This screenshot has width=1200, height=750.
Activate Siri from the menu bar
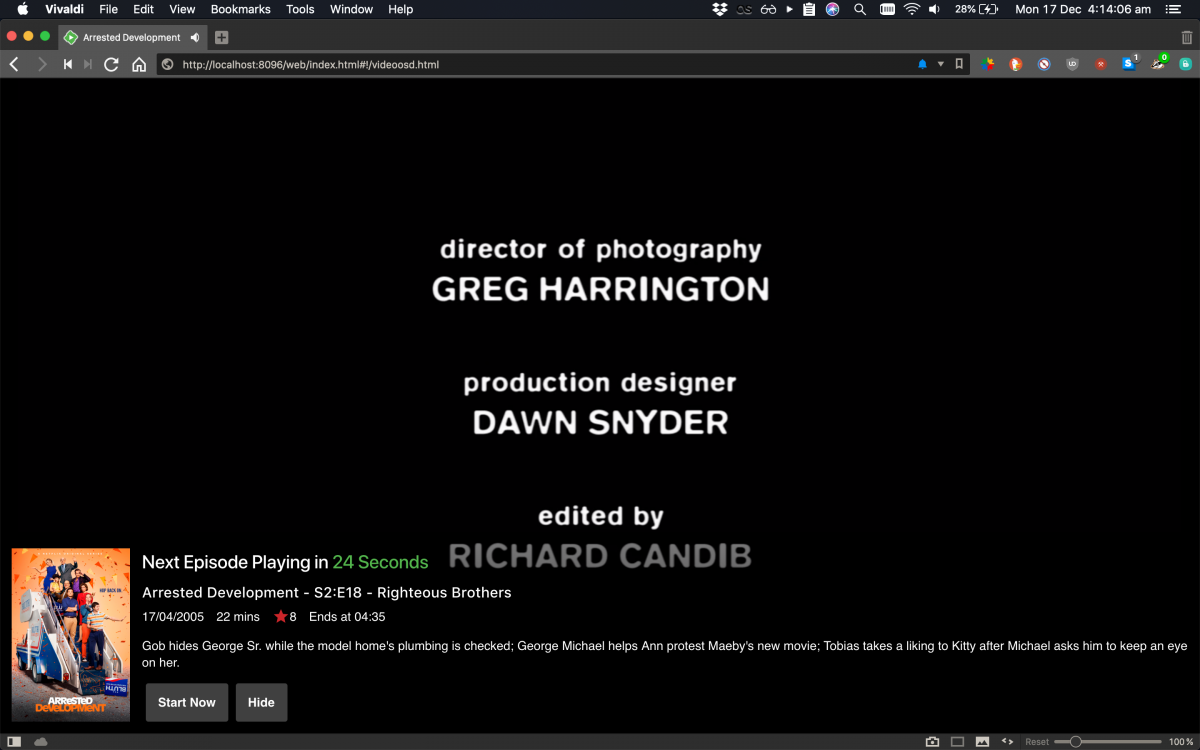[832, 9]
